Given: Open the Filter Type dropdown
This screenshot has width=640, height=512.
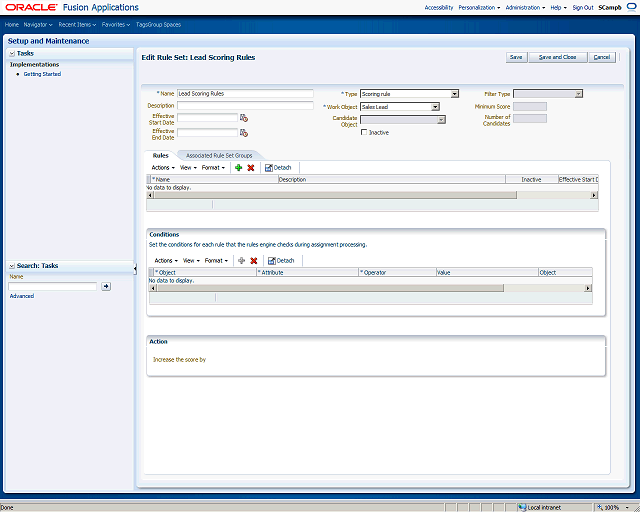Looking at the screenshot, I should 578,94.
